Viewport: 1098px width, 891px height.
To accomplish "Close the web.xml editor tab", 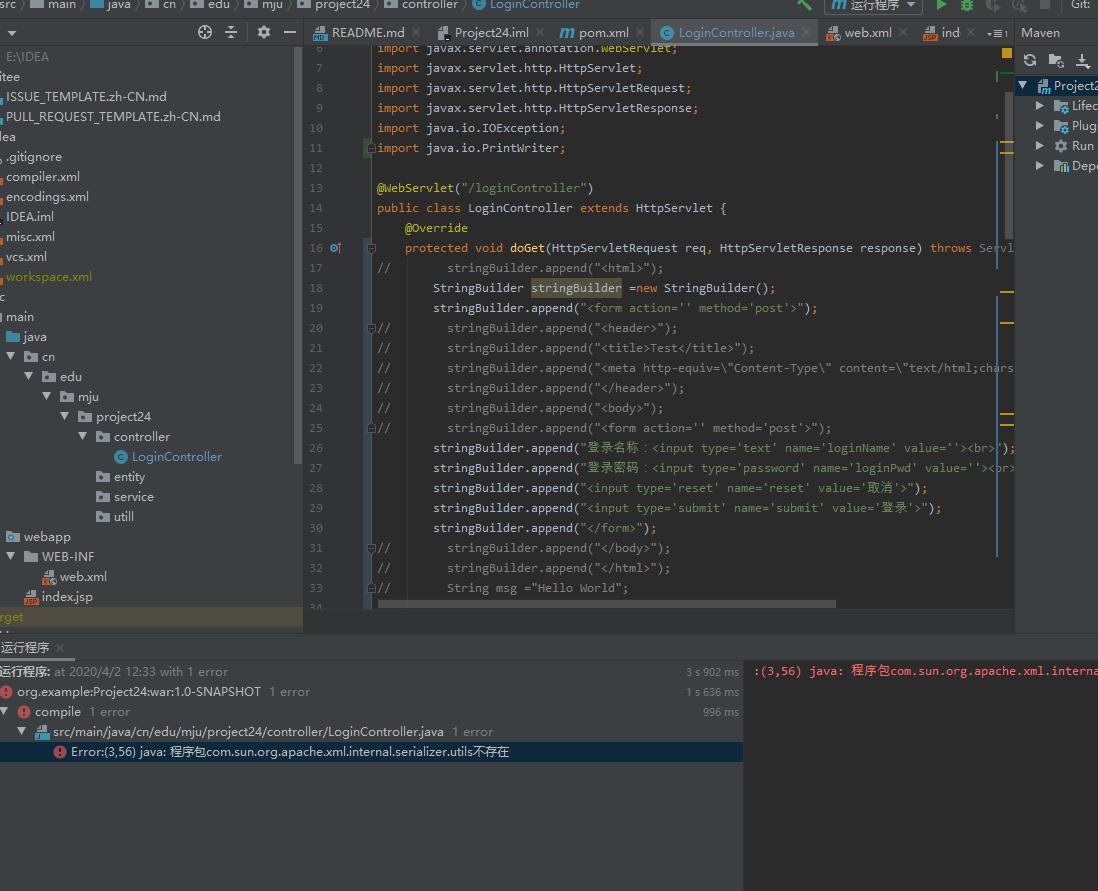I will pyautogui.click(x=903, y=32).
